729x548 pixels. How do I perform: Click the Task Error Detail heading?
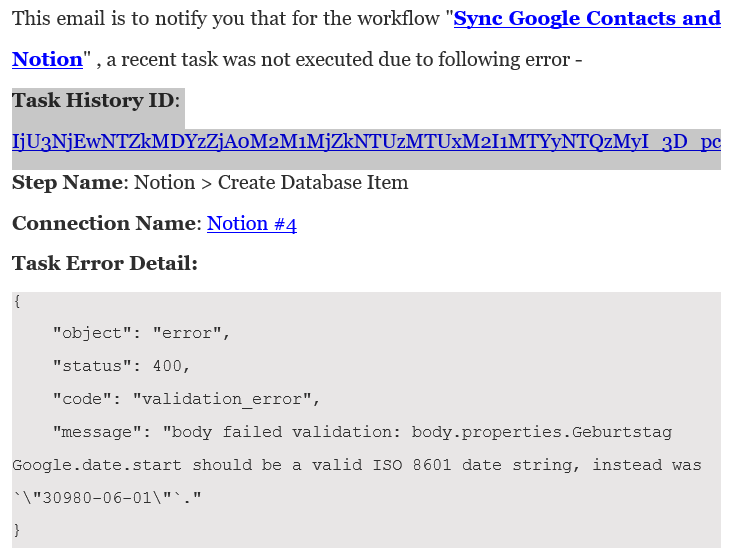click(x=105, y=264)
